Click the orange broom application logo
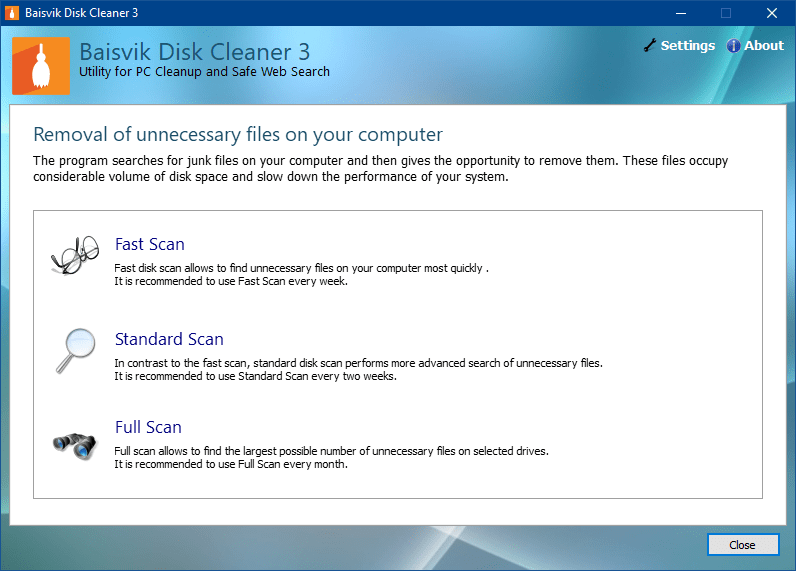 [41, 66]
